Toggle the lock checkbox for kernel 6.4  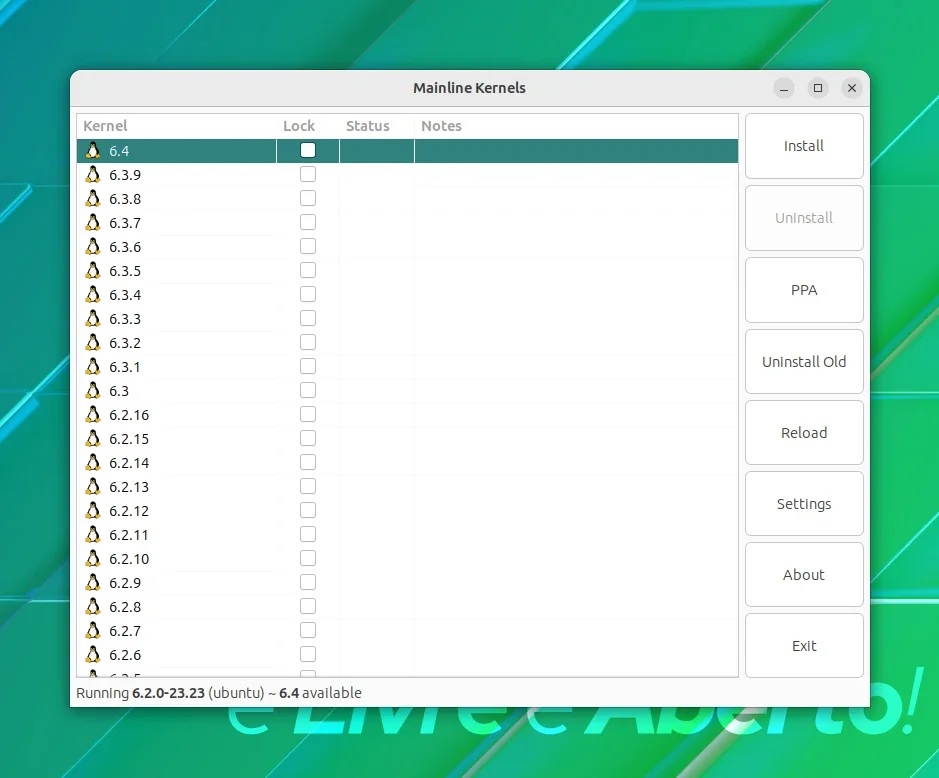[x=308, y=150]
